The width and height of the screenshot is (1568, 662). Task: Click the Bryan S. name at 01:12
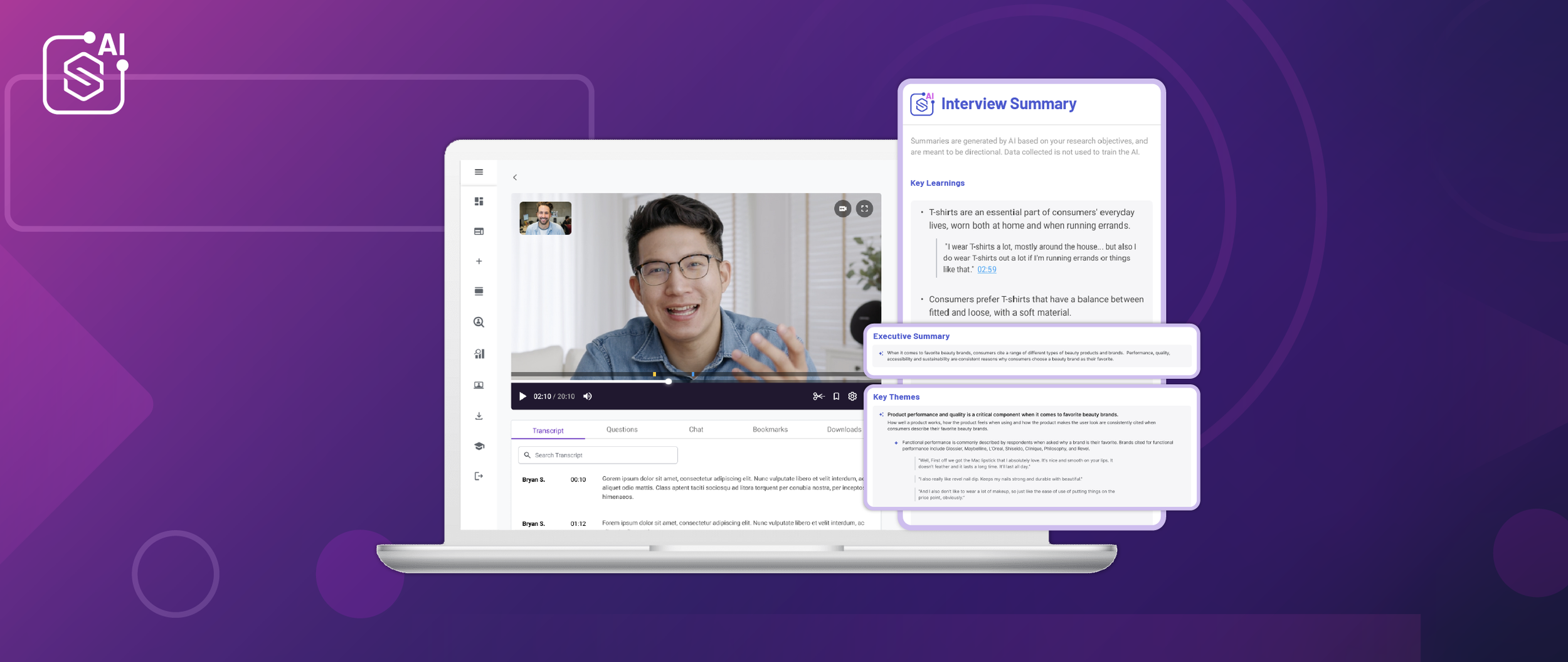click(x=533, y=523)
